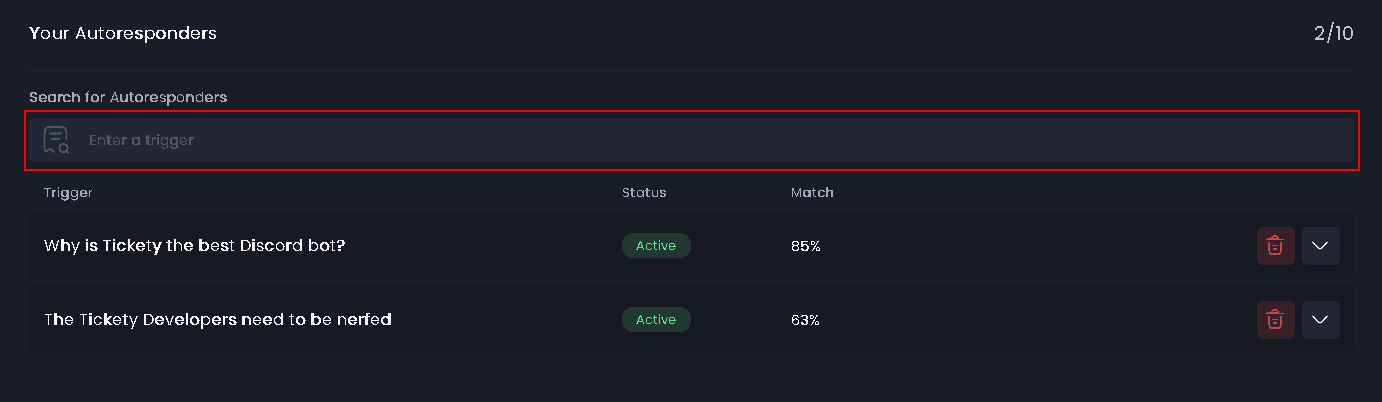
Task: Click the Trigger column header
Action: pyautogui.click(x=68, y=192)
